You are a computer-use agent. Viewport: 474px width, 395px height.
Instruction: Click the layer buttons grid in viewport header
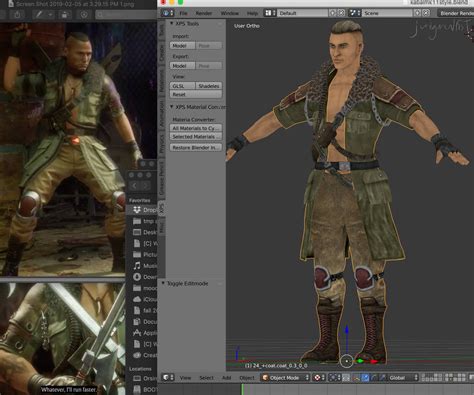[444, 378]
